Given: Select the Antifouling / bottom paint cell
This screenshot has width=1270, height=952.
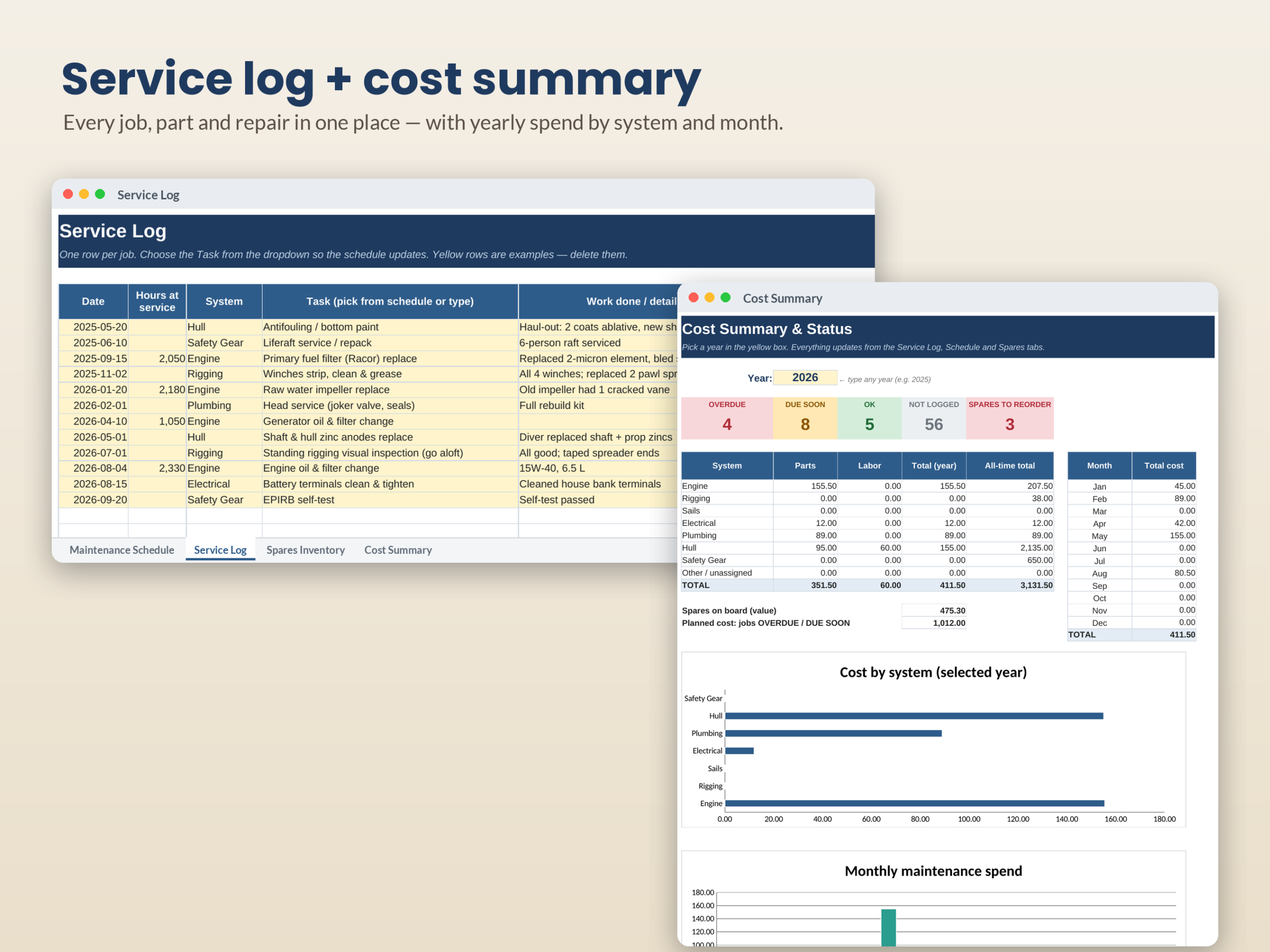Looking at the screenshot, I should (x=390, y=327).
